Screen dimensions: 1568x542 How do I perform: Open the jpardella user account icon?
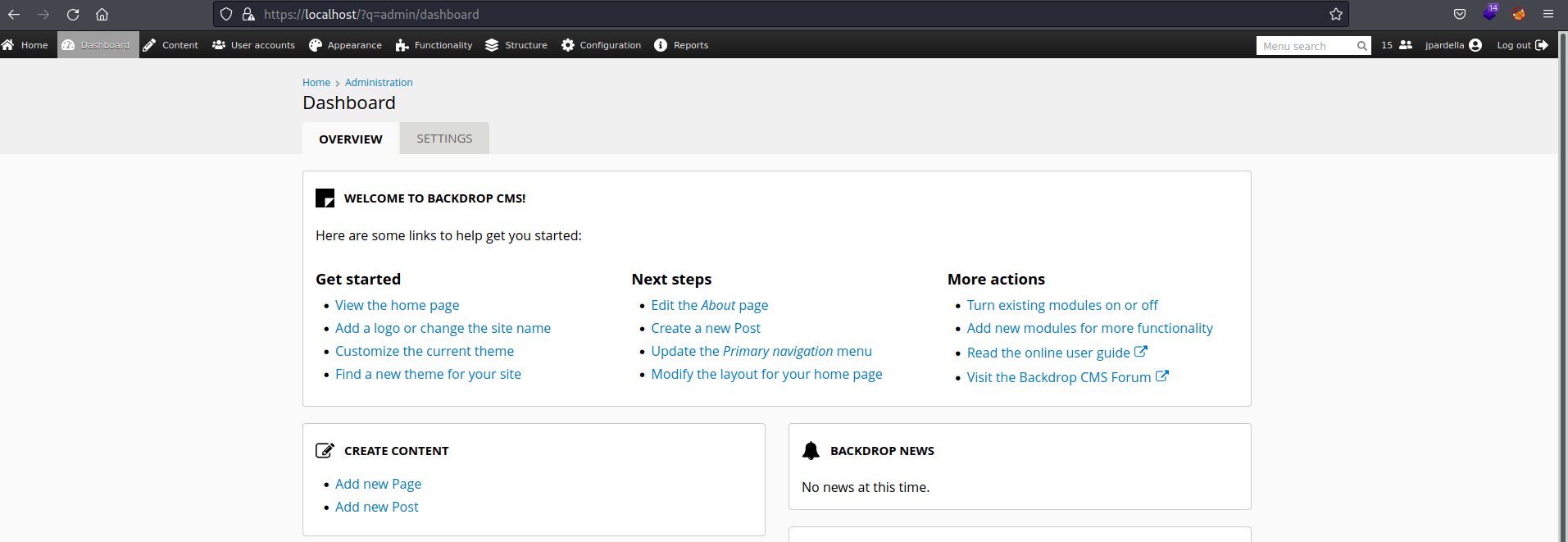1475,45
